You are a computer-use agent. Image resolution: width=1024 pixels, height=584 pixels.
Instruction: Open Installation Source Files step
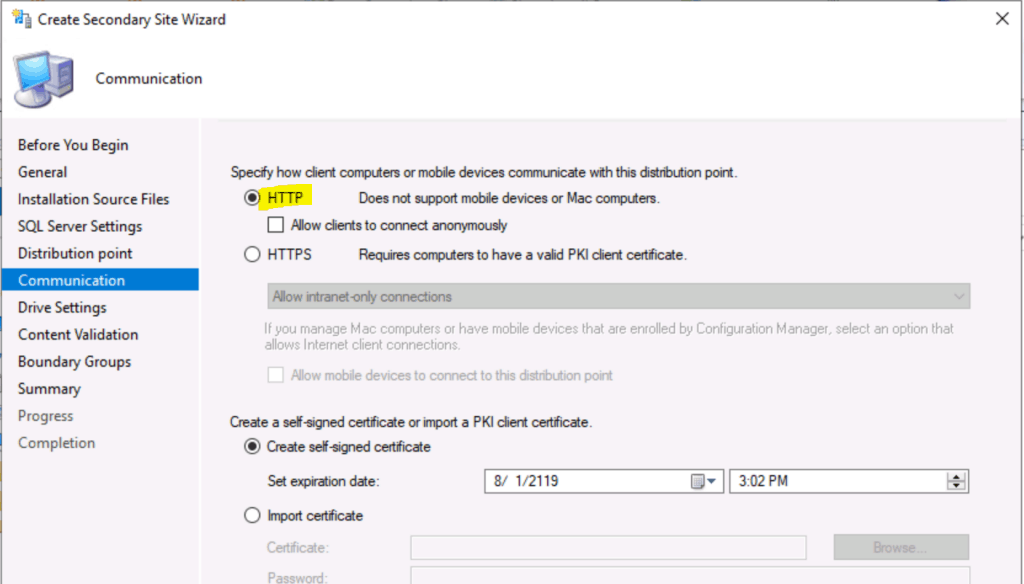[x=93, y=199]
